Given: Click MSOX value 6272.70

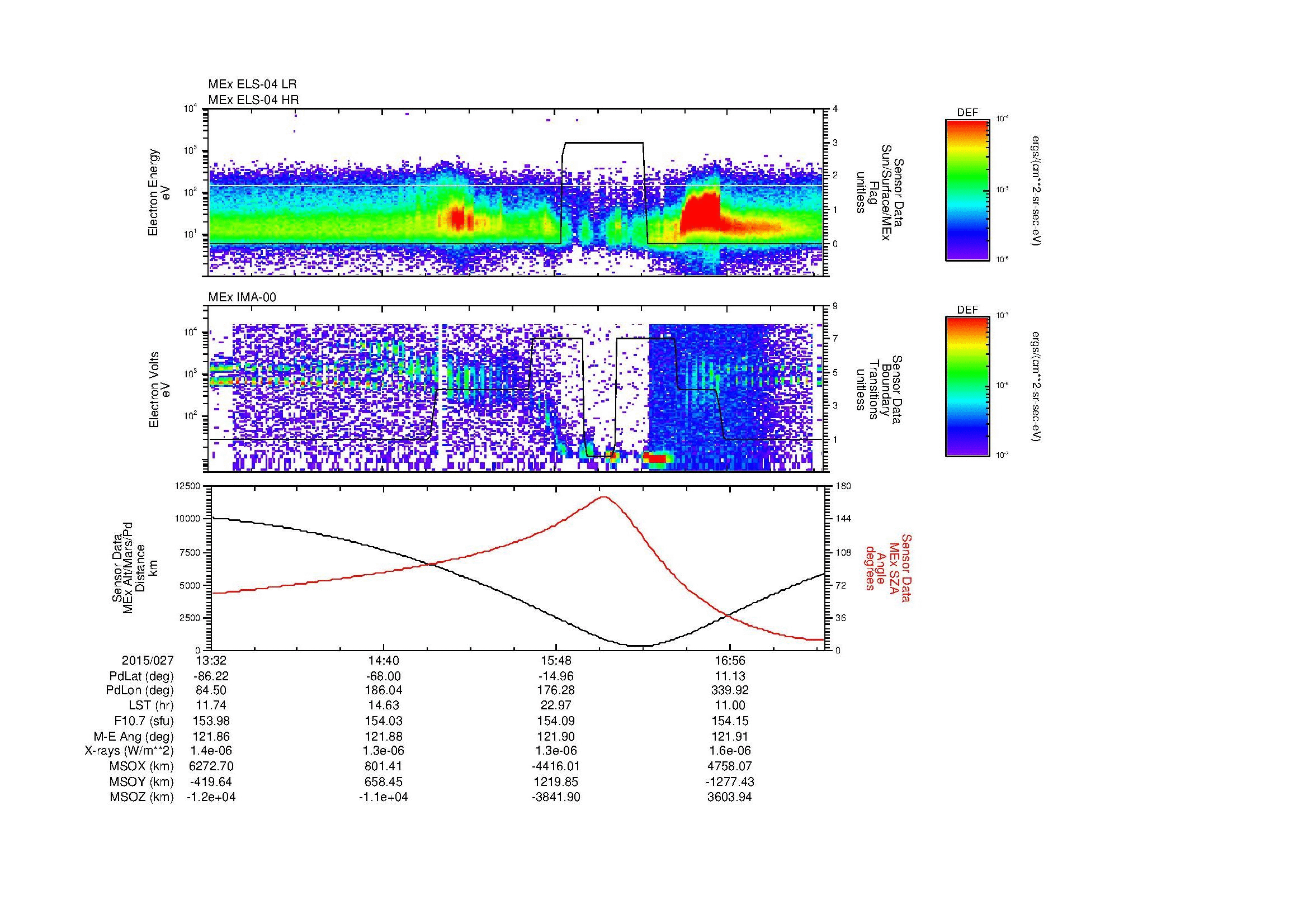Looking at the screenshot, I should 211,766.
